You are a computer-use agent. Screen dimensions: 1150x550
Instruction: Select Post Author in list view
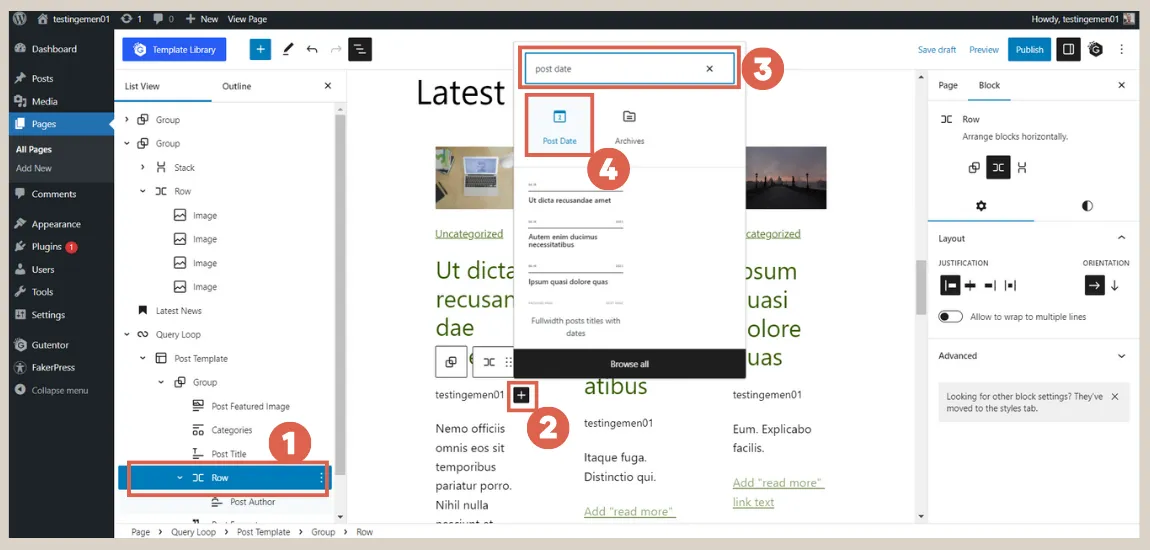[252, 502]
